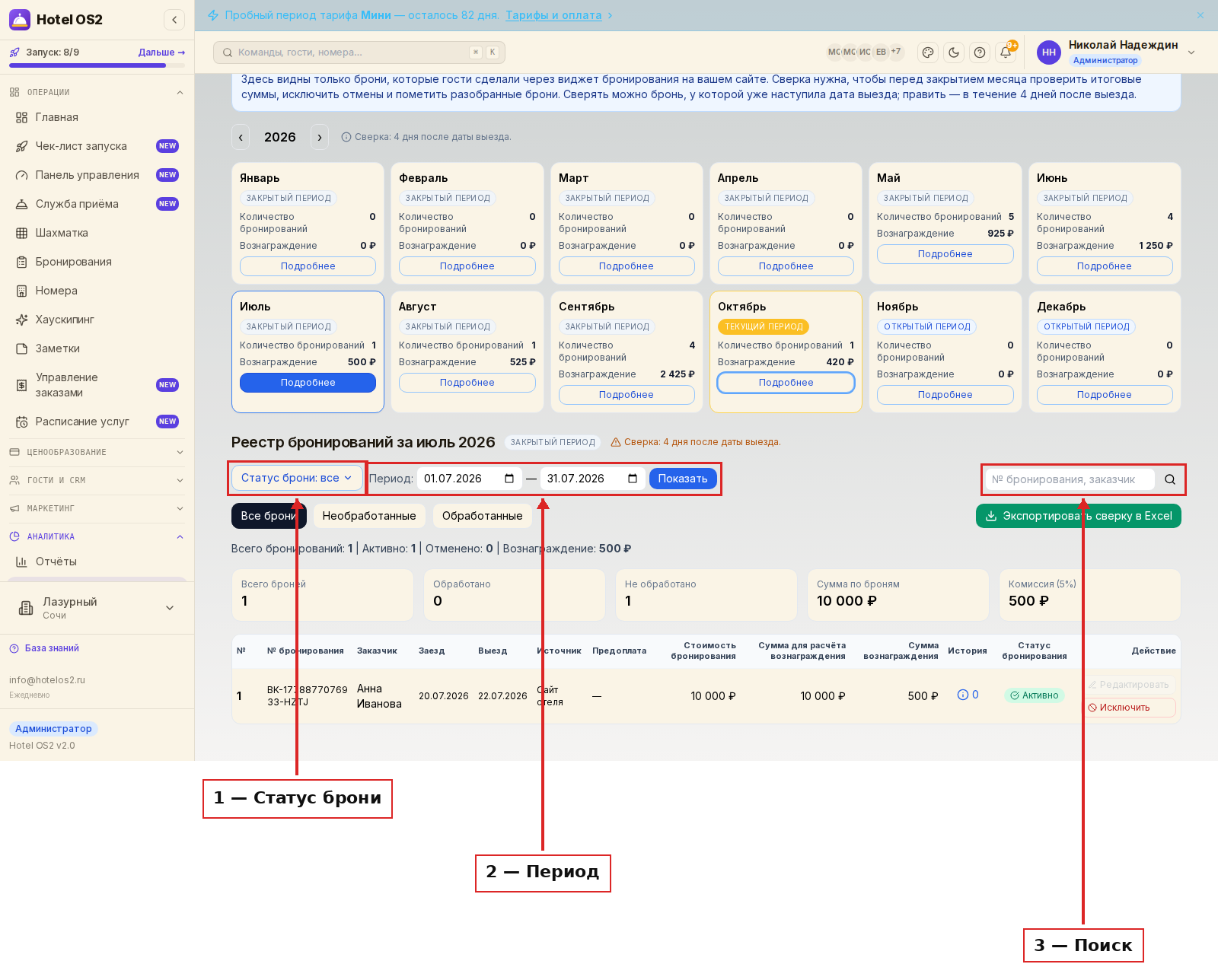Switch to the Все брони tab

(x=269, y=516)
